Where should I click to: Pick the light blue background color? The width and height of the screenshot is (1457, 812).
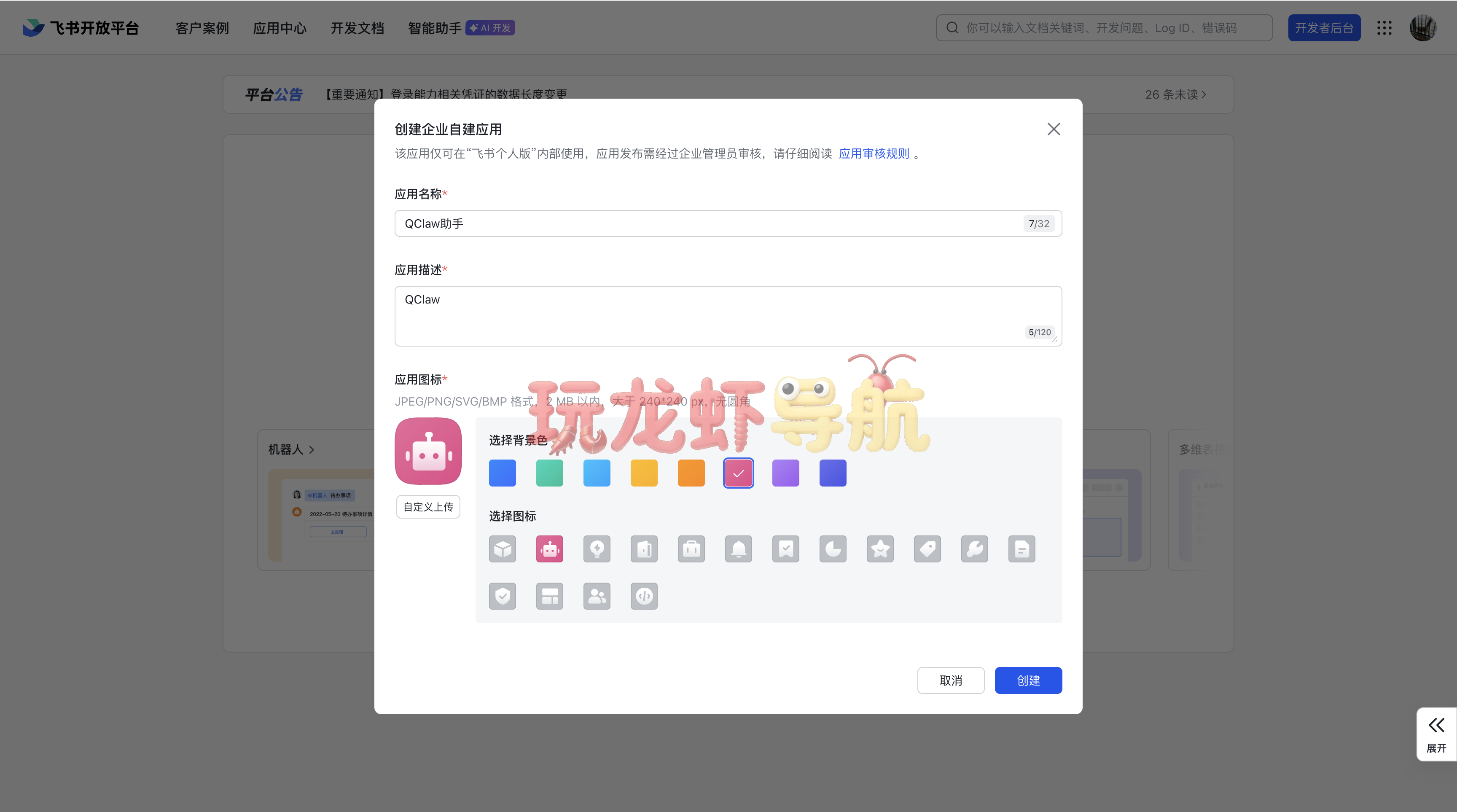(x=597, y=473)
